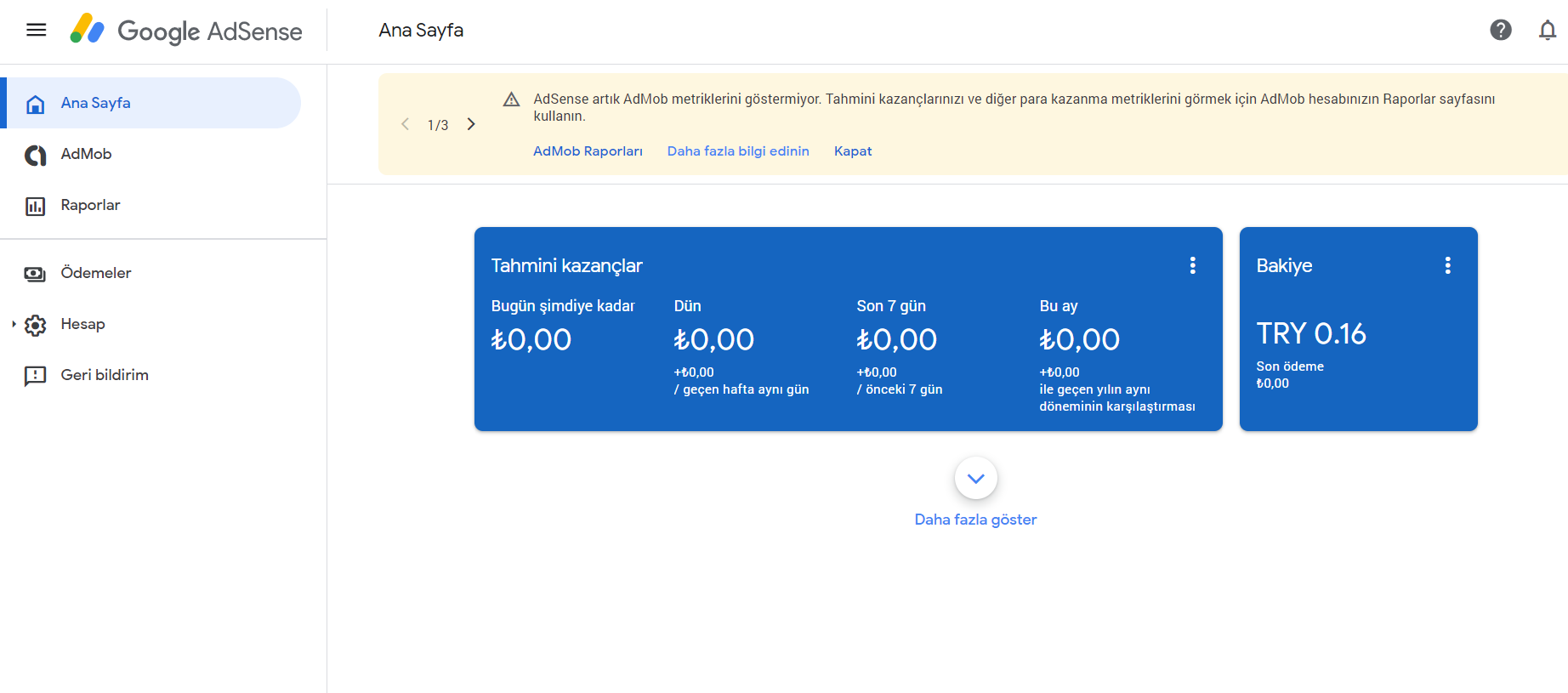1568x693 pixels.
Task: Click the Hesap gear icon
Action: coord(35,325)
